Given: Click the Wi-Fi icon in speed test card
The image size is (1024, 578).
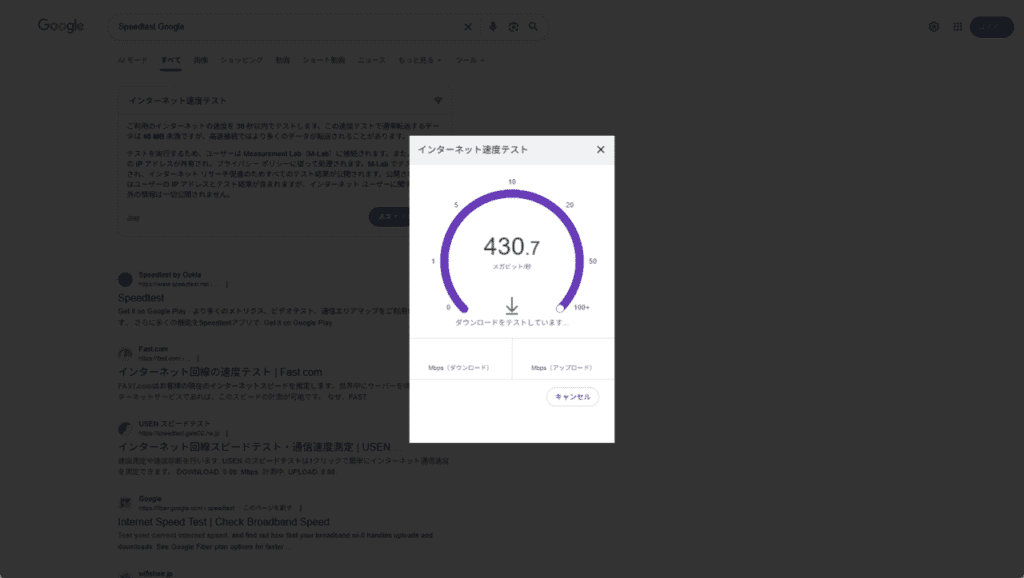Looking at the screenshot, I should click(x=438, y=101).
